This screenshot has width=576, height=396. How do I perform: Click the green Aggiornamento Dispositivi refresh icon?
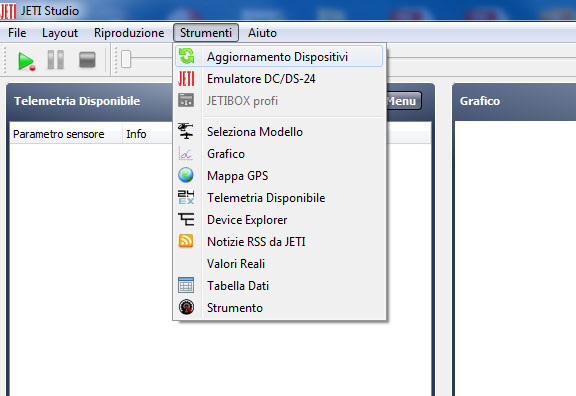pyautogui.click(x=186, y=57)
